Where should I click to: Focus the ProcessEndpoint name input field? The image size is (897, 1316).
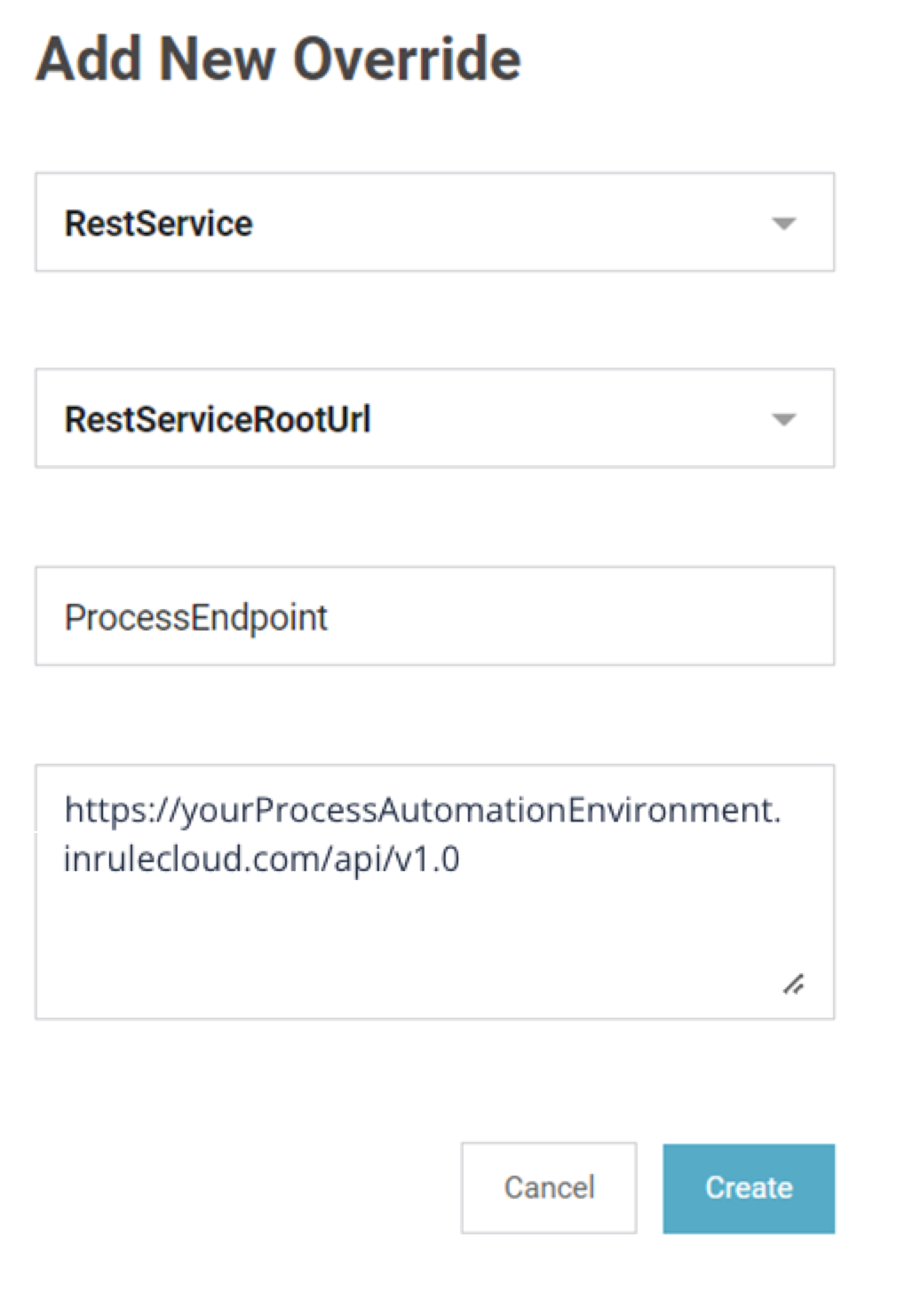[434, 616]
